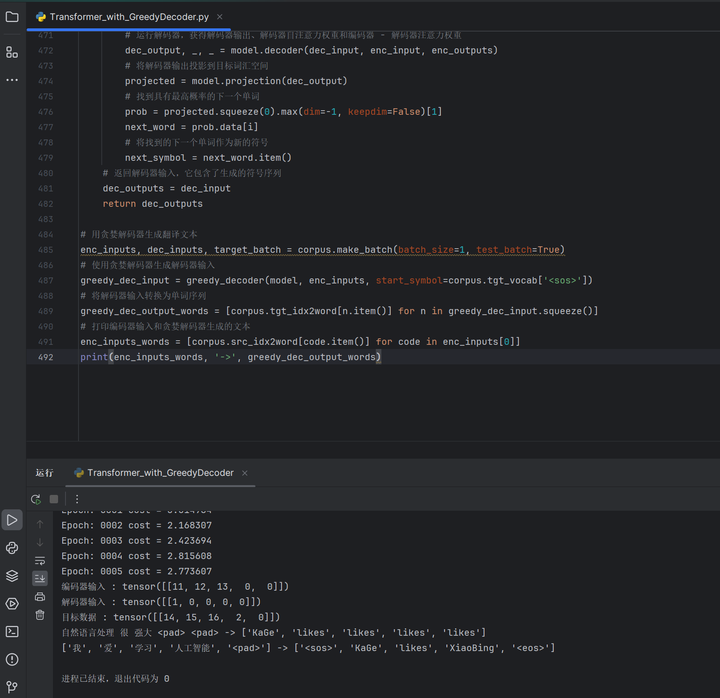Image resolution: width=720 pixels, height=698 pixels.
Task: Place cursor on line 492 print statement
Action: 231,357
